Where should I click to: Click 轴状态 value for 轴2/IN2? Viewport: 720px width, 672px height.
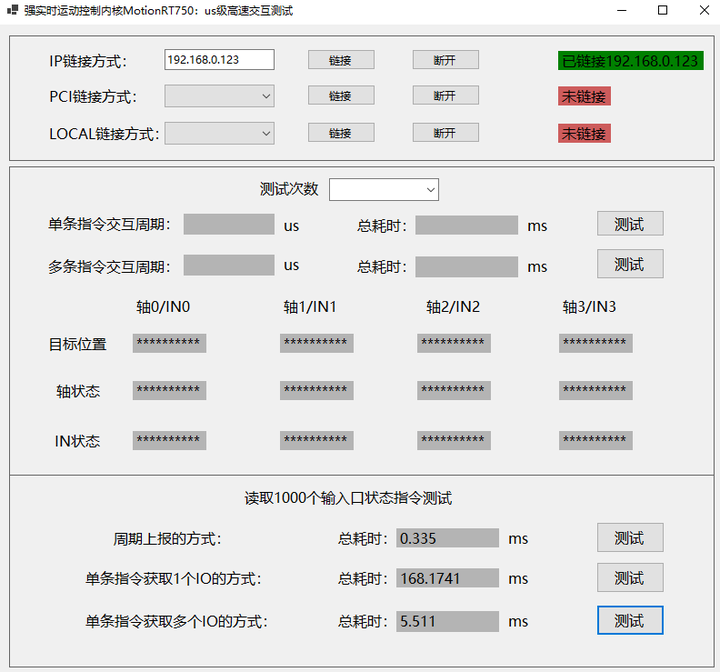pos(454,390)
